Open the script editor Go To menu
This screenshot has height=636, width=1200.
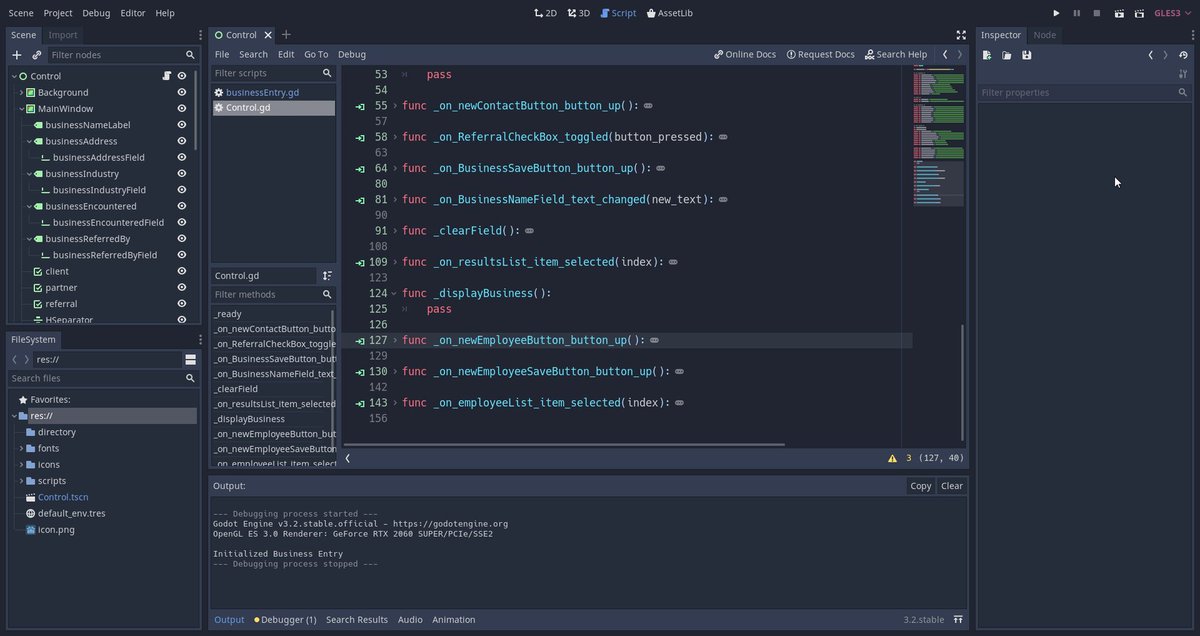coord(316,54)
